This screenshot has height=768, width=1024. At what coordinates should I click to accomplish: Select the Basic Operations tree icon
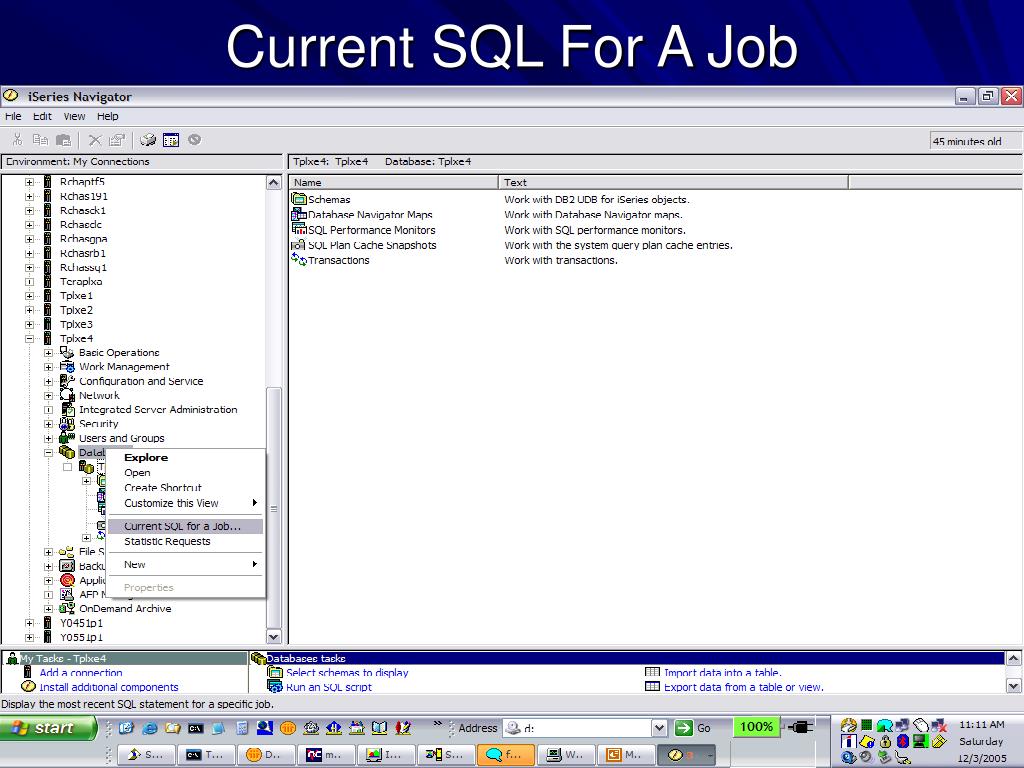67,353
